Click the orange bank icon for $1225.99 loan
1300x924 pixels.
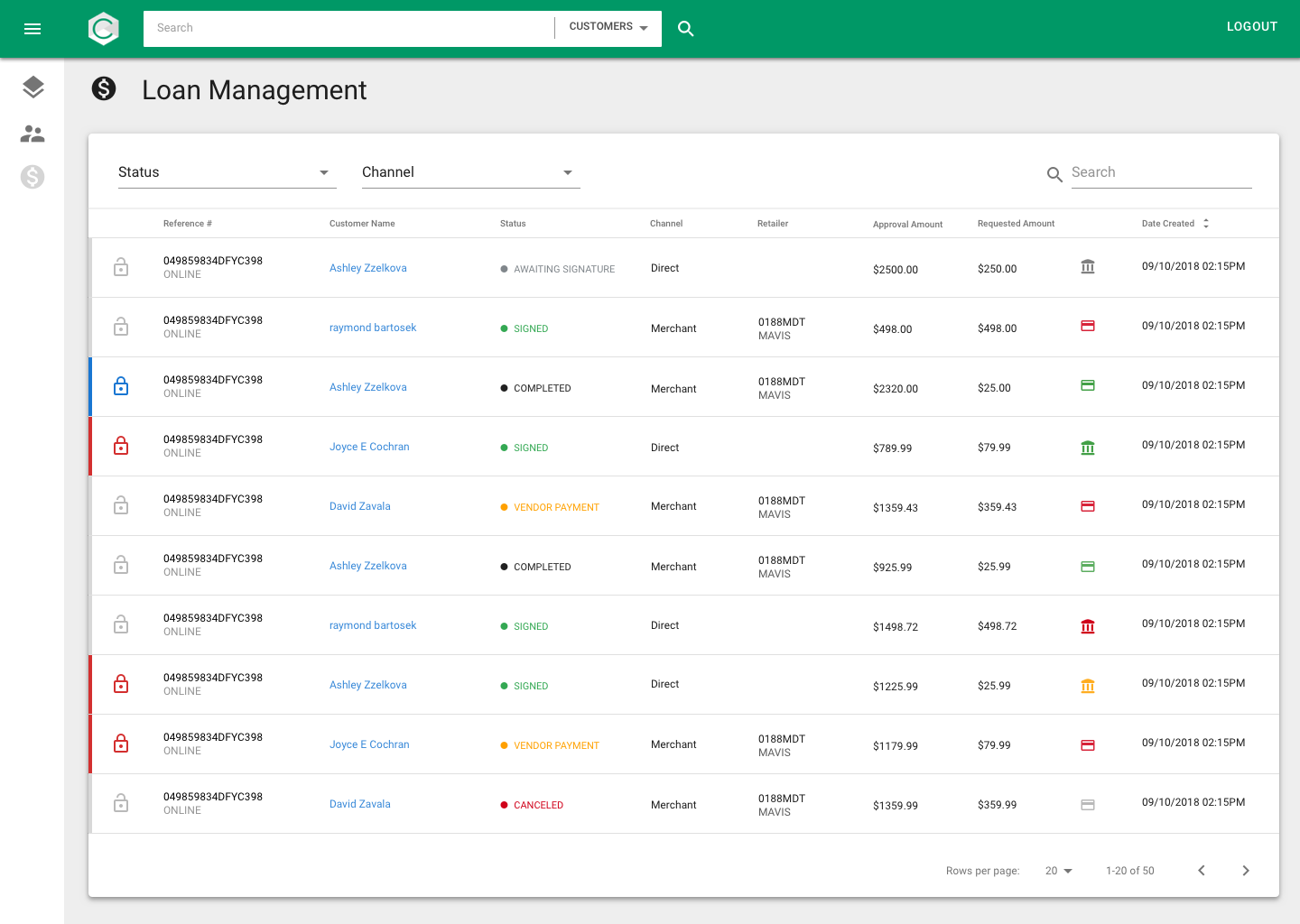1088,686
